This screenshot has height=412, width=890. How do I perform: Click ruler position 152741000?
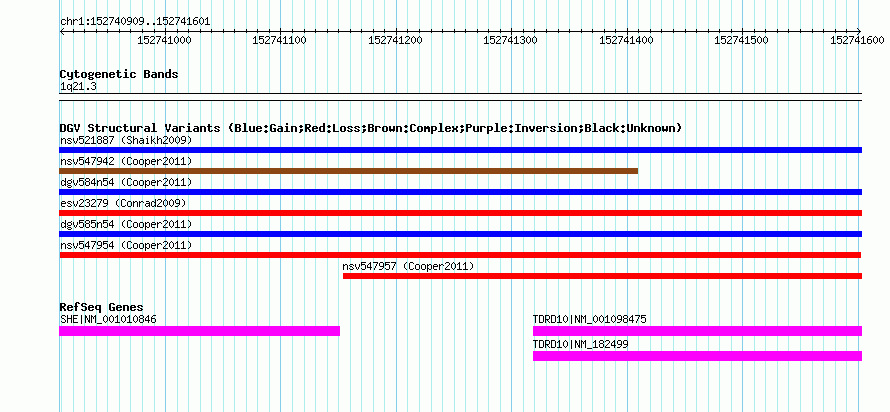[165, 40]
